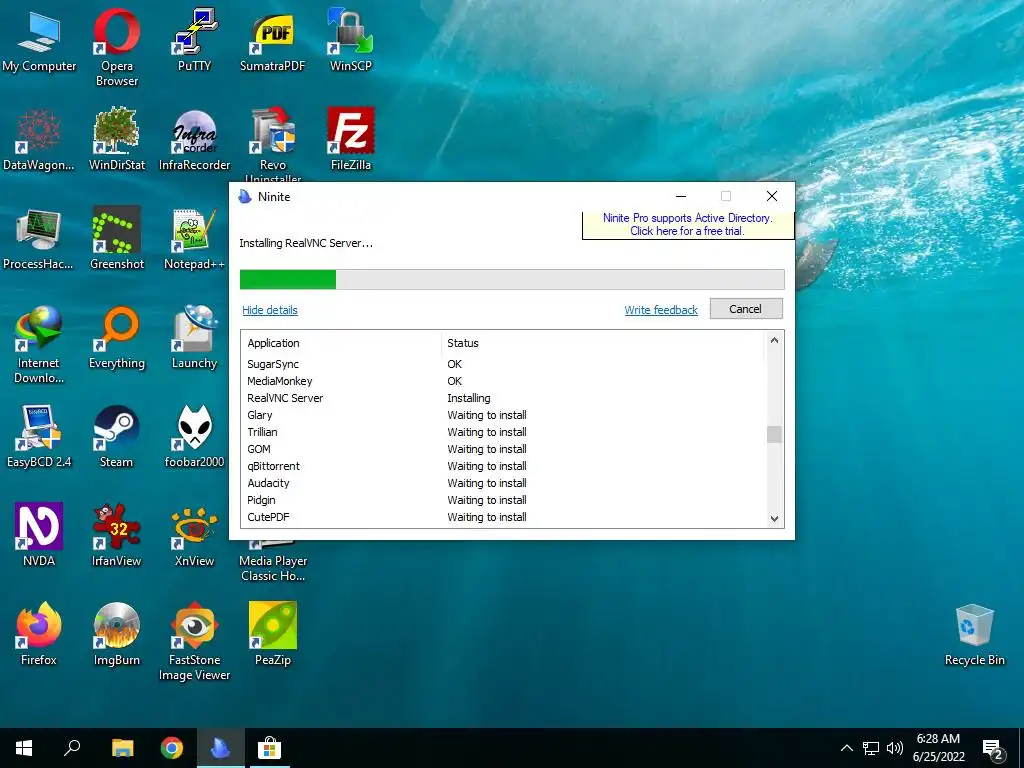Click the details list scroll up arrow

(774, 340)
